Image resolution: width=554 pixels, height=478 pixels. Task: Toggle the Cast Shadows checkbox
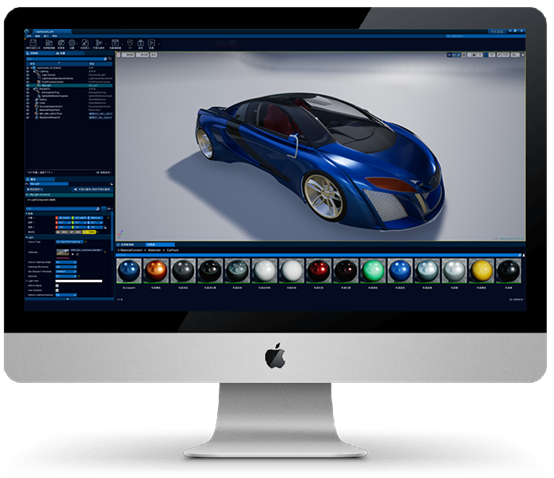(x=57, y=290)
